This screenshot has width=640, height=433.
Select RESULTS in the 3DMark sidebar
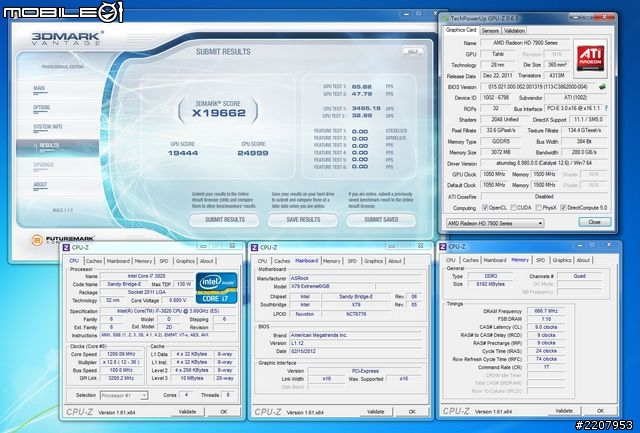pos(58,146)
